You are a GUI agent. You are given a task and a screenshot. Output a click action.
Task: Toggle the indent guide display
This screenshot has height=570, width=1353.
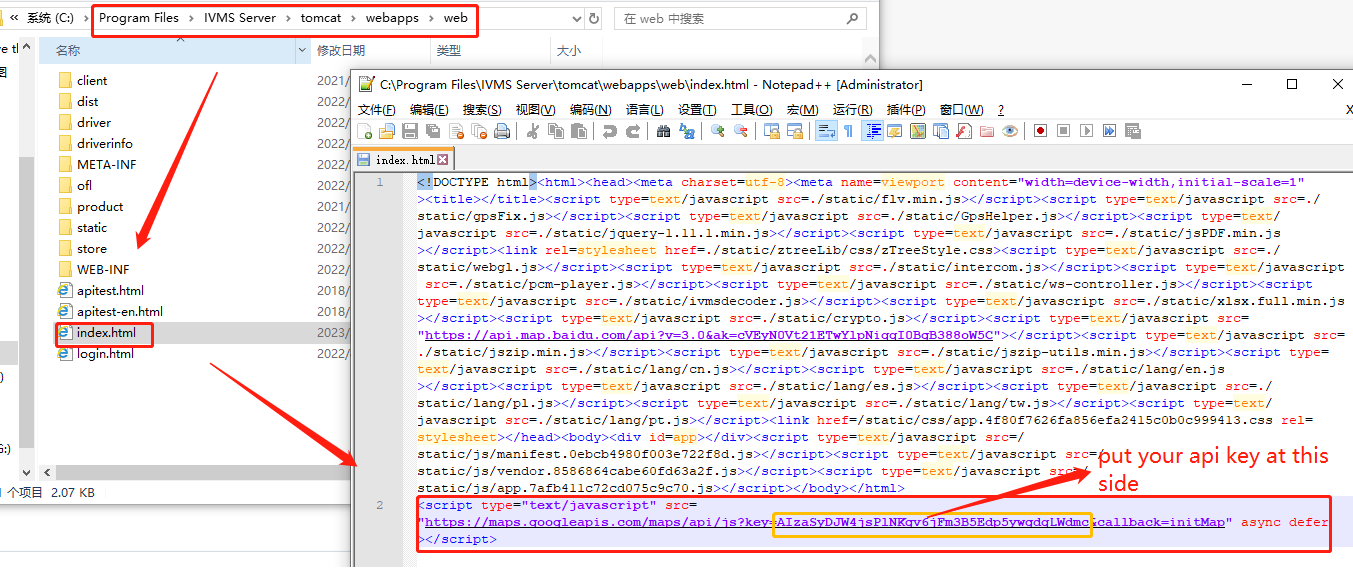873,131
